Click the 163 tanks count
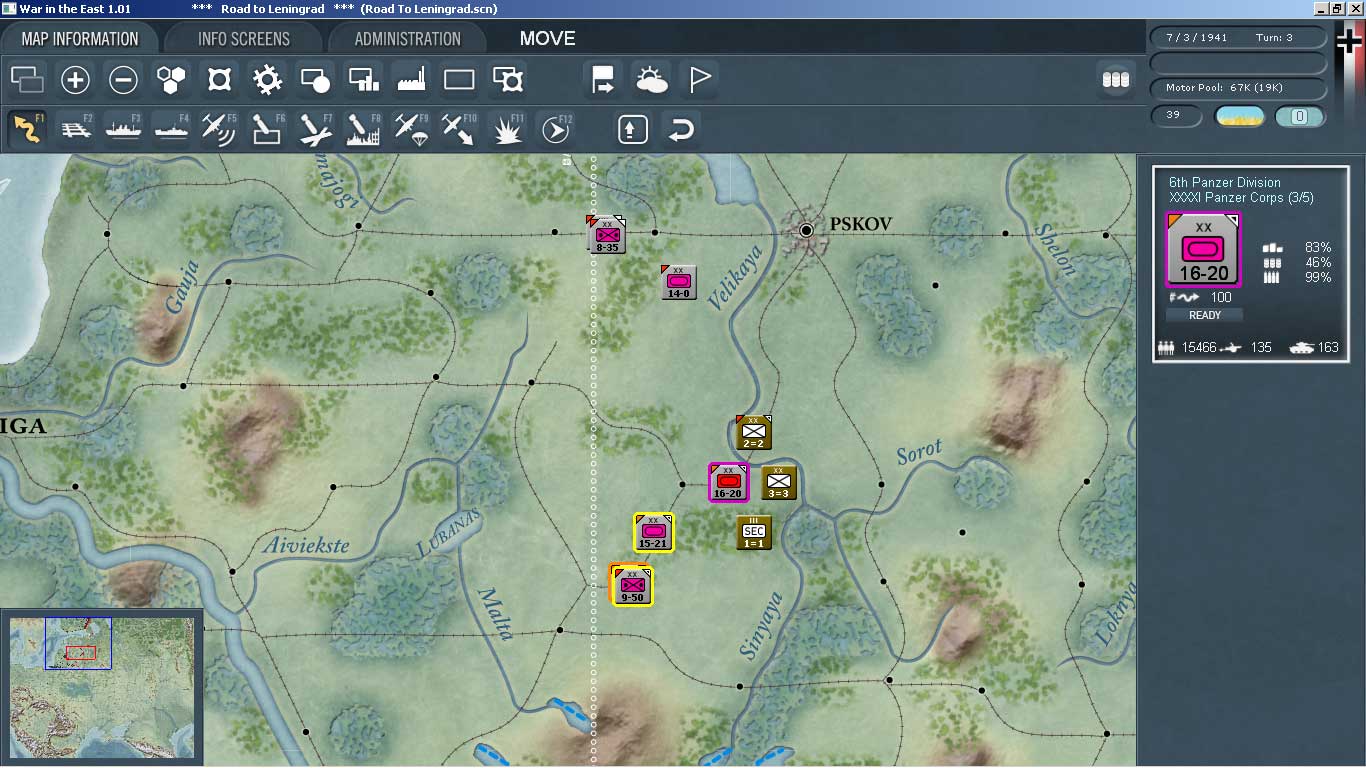 [1328, 348]
